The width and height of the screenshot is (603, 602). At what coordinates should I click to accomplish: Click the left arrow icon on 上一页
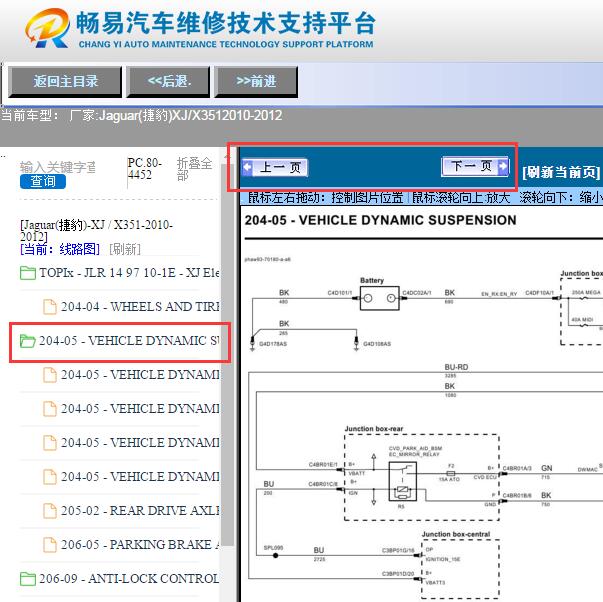point(248,168)
